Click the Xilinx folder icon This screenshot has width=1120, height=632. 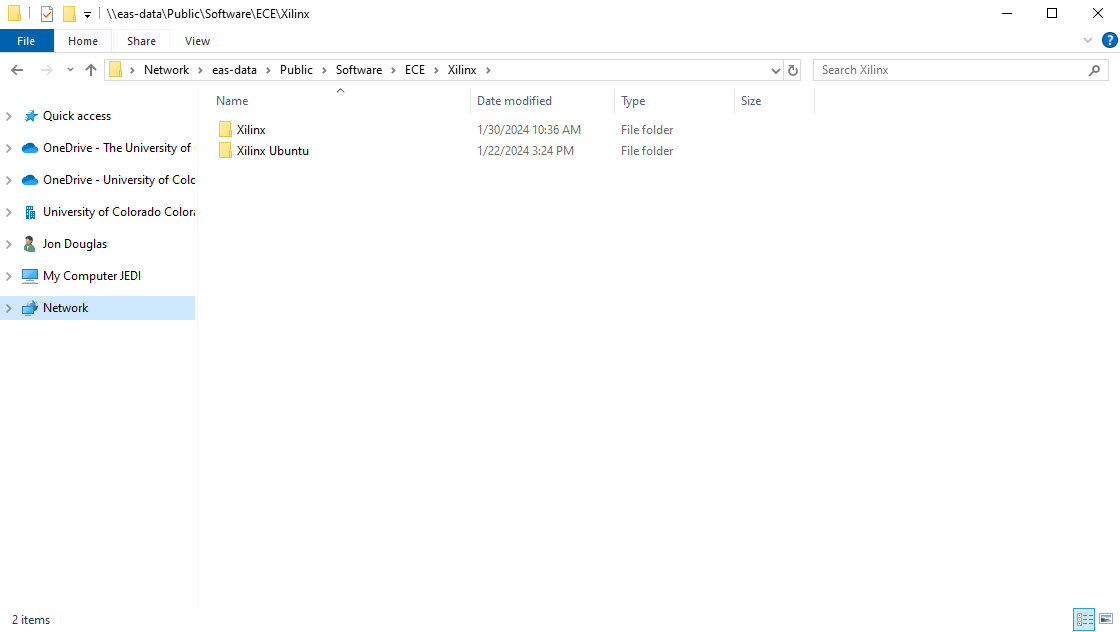pyautogui.click(x=225, y=129)
